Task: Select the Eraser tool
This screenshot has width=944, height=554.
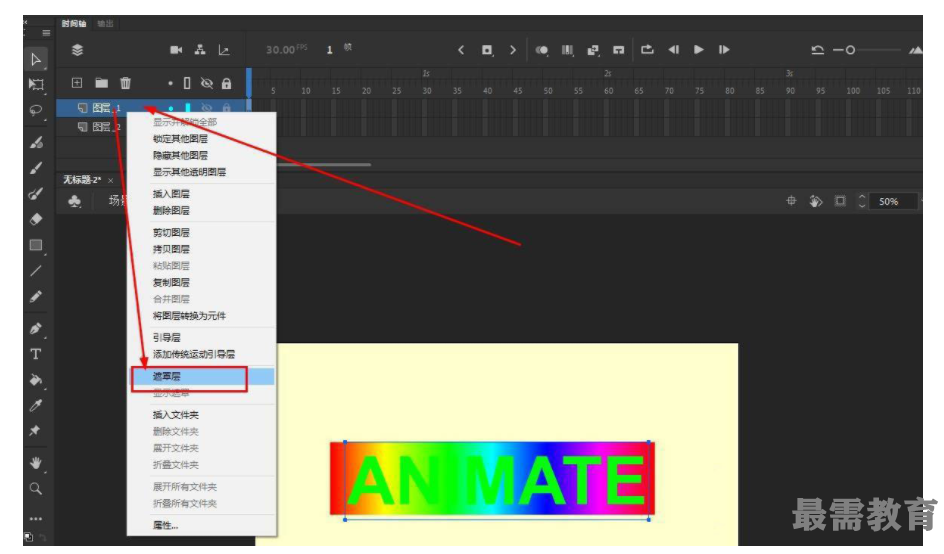Action: pyautogui.click(x=36, y=219)
